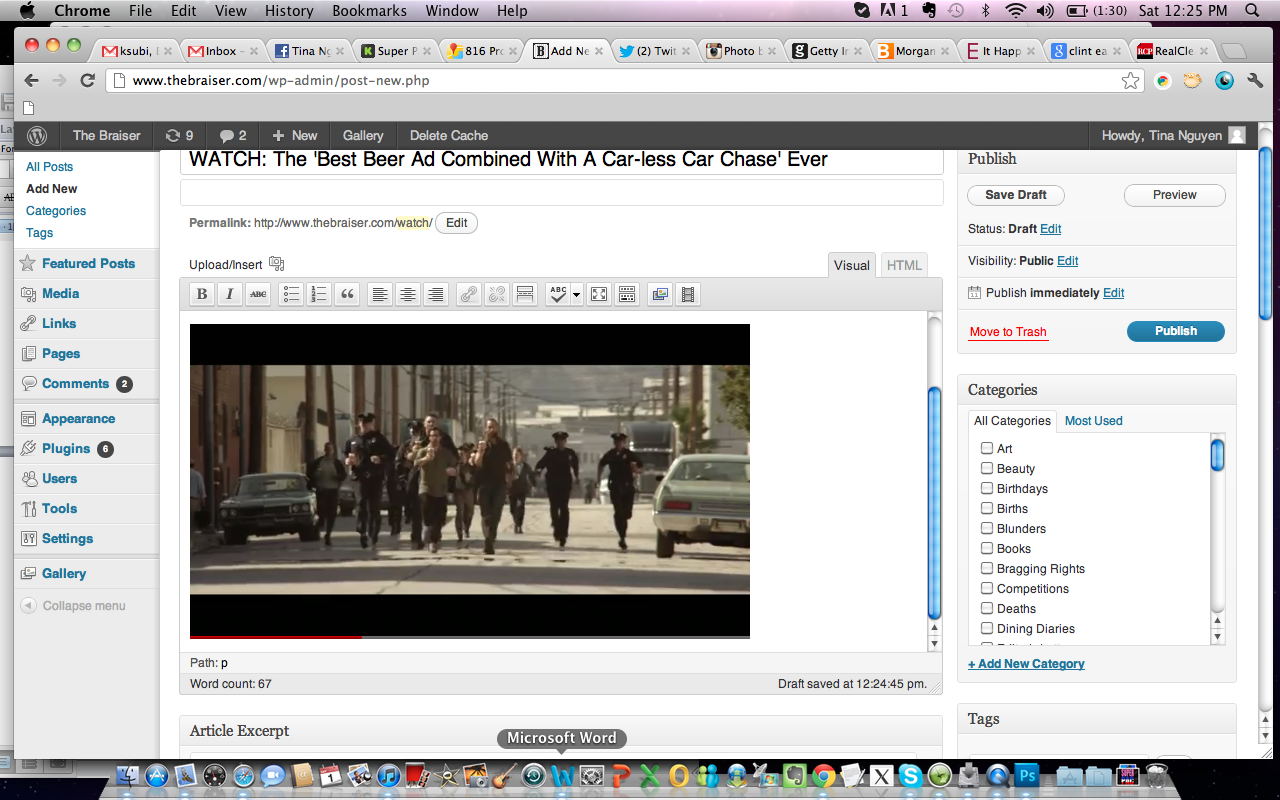This screenshot has height=800, width=1280.
Task: Tick the Books category checkbox
Action: (x=987, y=549)
